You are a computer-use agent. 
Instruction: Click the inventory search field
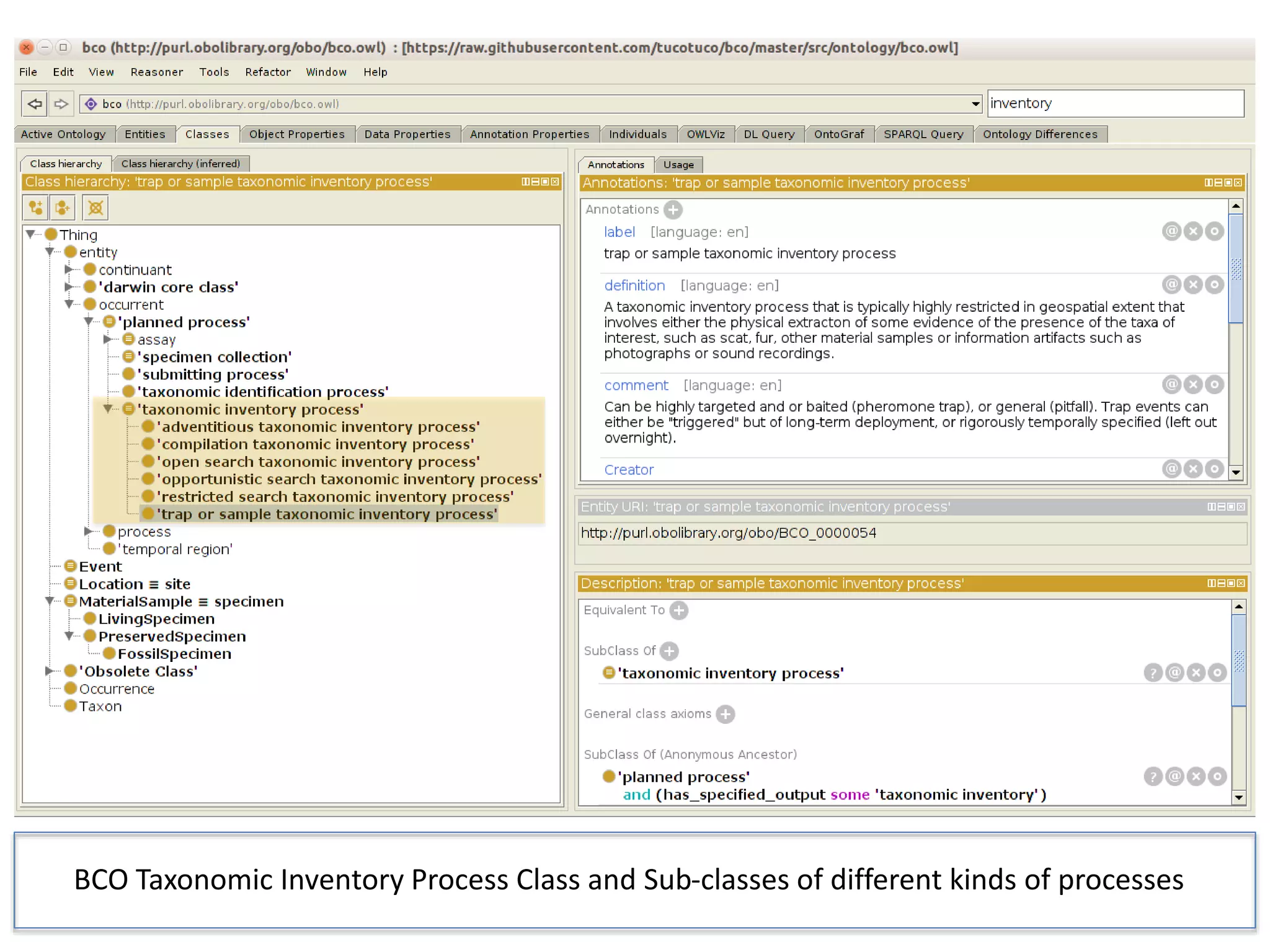pos(1116,104)
